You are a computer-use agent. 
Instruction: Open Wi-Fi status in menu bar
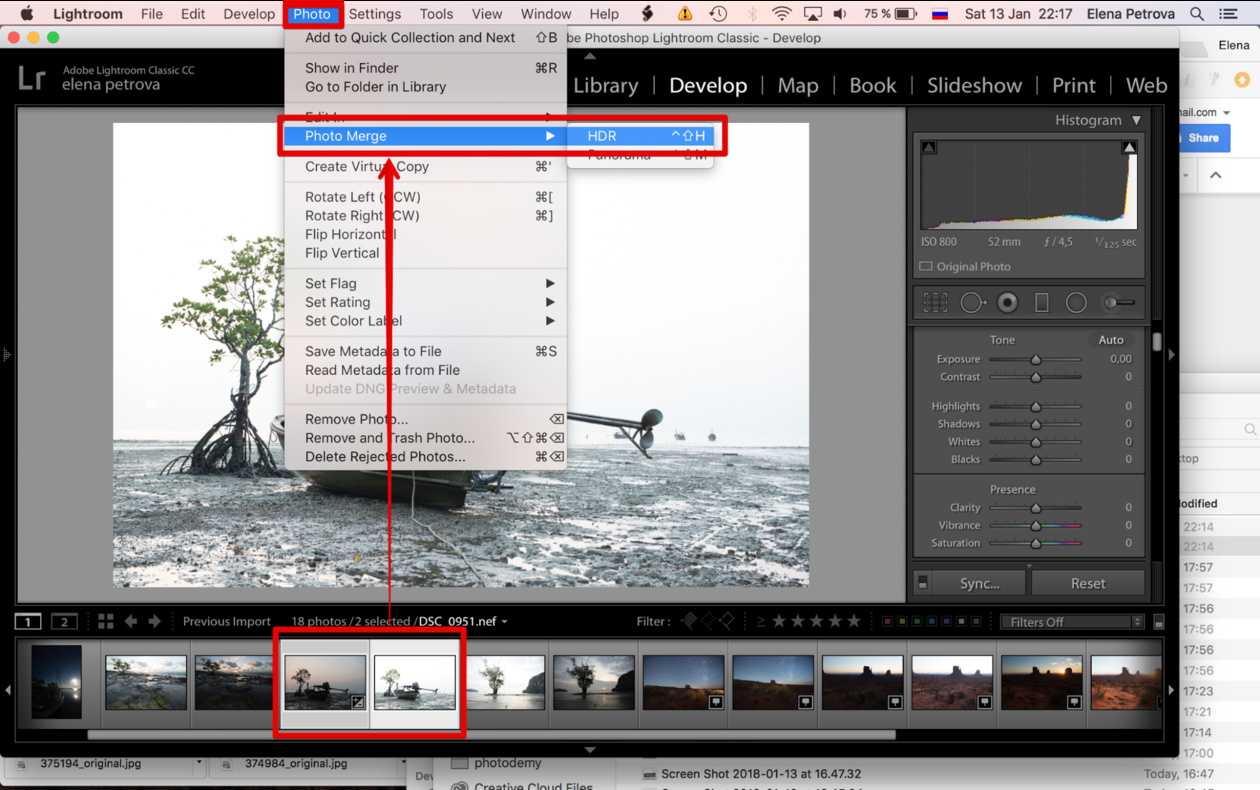pos(781,14)
